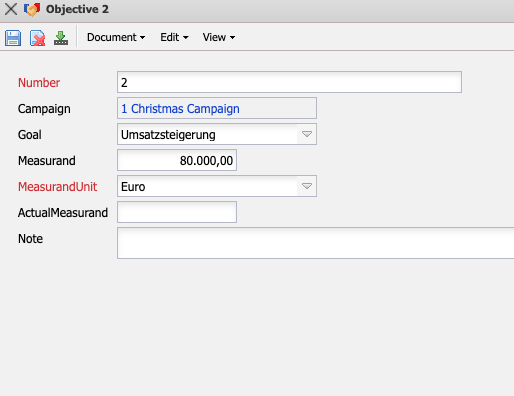Click the delete document icon with red X
The image size is (514, 396).
37,38
